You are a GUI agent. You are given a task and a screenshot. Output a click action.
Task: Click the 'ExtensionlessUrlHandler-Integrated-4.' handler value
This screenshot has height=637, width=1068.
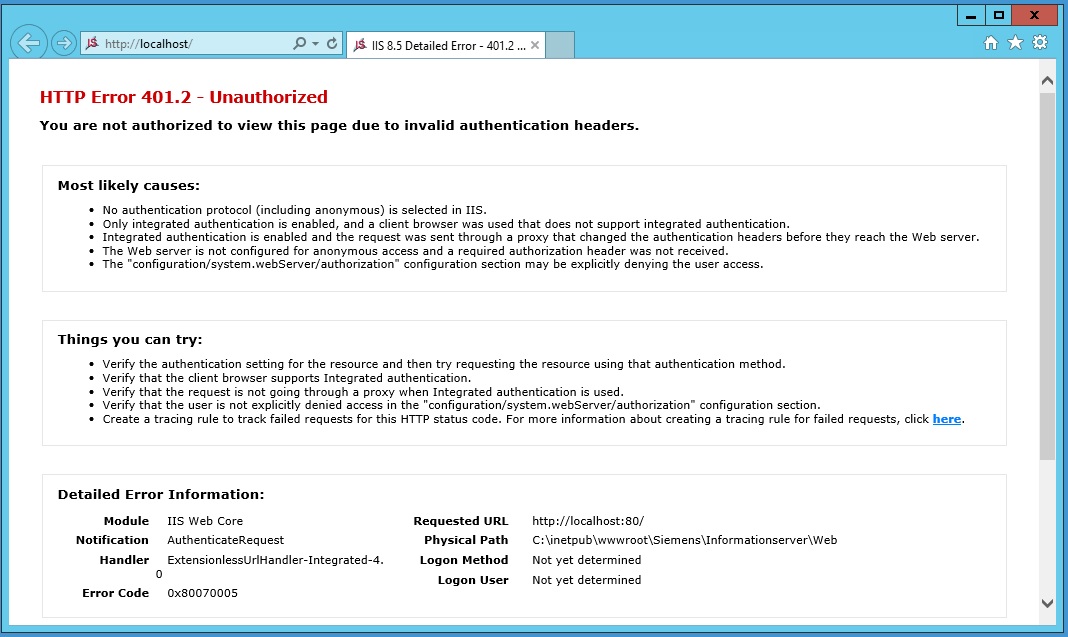coord(275,560)
